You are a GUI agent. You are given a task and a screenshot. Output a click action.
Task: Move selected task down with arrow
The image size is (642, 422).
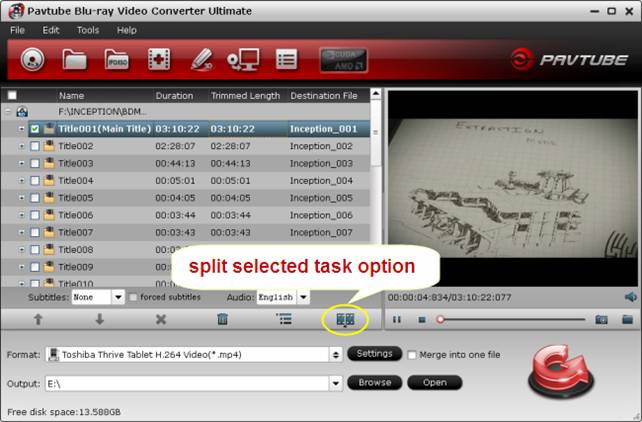pyautogui.click(x=99, y=319)
